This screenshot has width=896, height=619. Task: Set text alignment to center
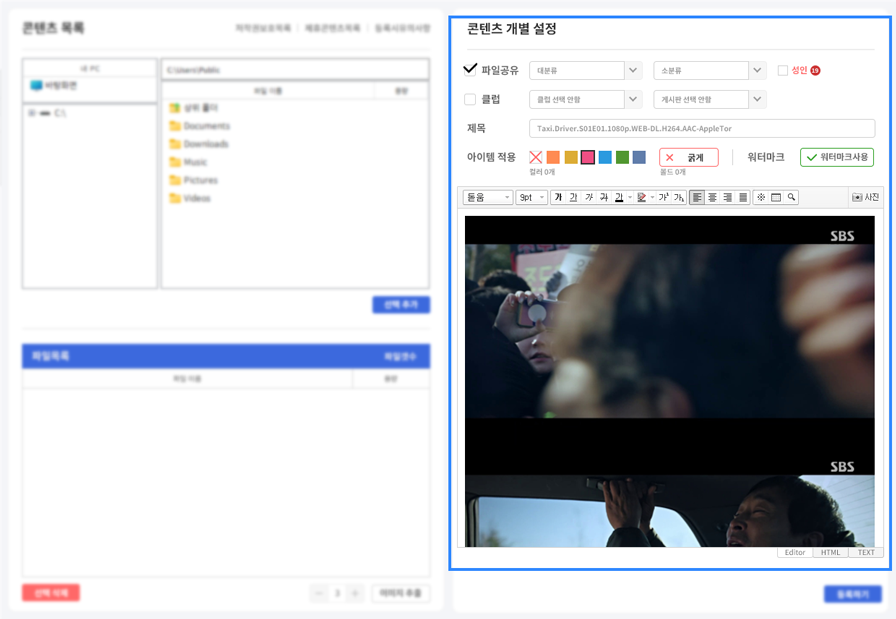(712, 197)
